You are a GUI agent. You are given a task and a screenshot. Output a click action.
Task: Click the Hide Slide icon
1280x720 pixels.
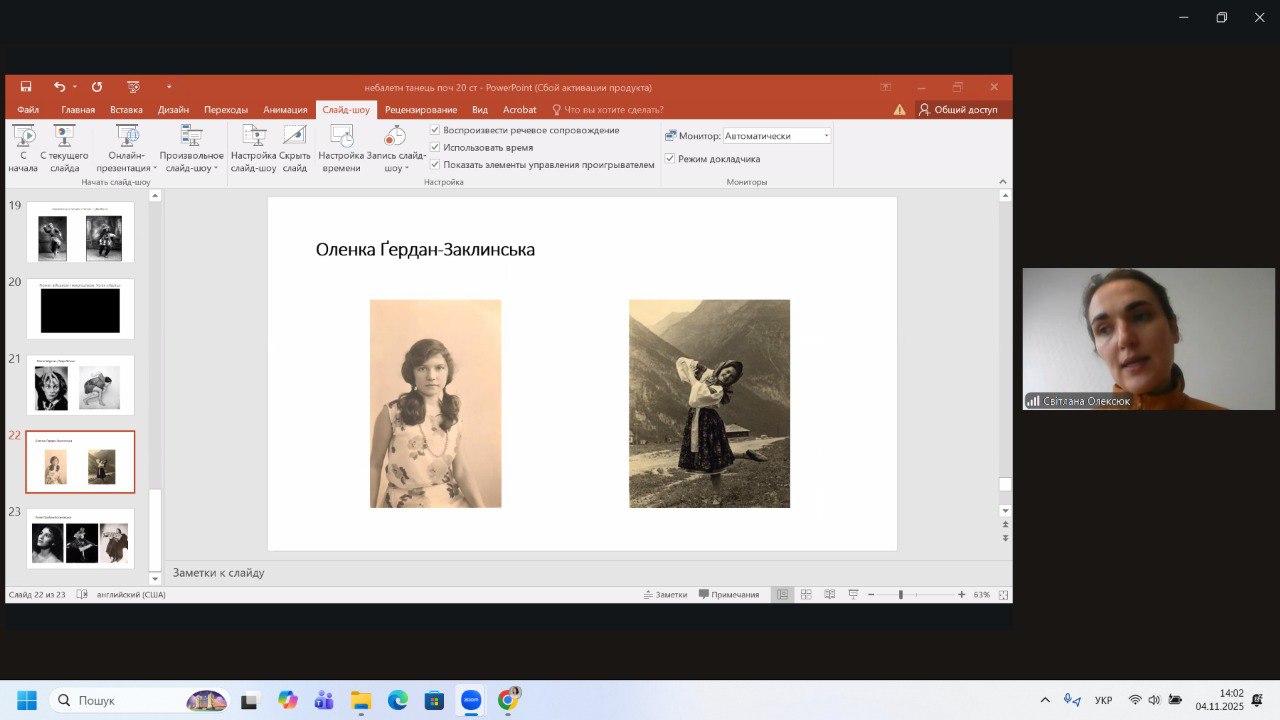(x=295, y=137)
